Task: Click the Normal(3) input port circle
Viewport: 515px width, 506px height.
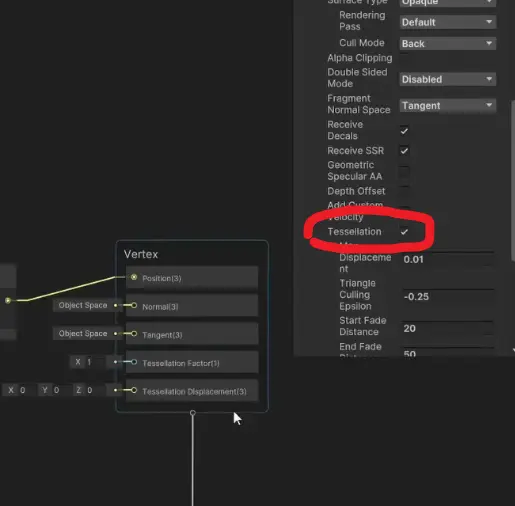Action: point(134,305)
